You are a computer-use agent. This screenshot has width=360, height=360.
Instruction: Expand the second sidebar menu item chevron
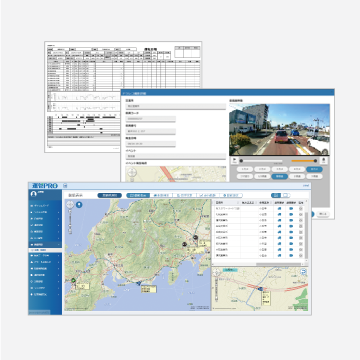pyautogui.click(x=59, y=212)
